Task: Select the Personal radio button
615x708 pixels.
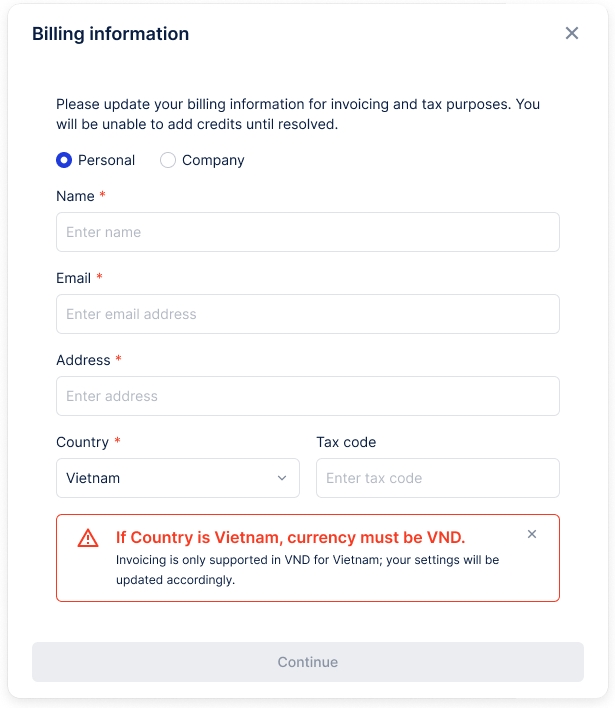Action: click(64, 160)
